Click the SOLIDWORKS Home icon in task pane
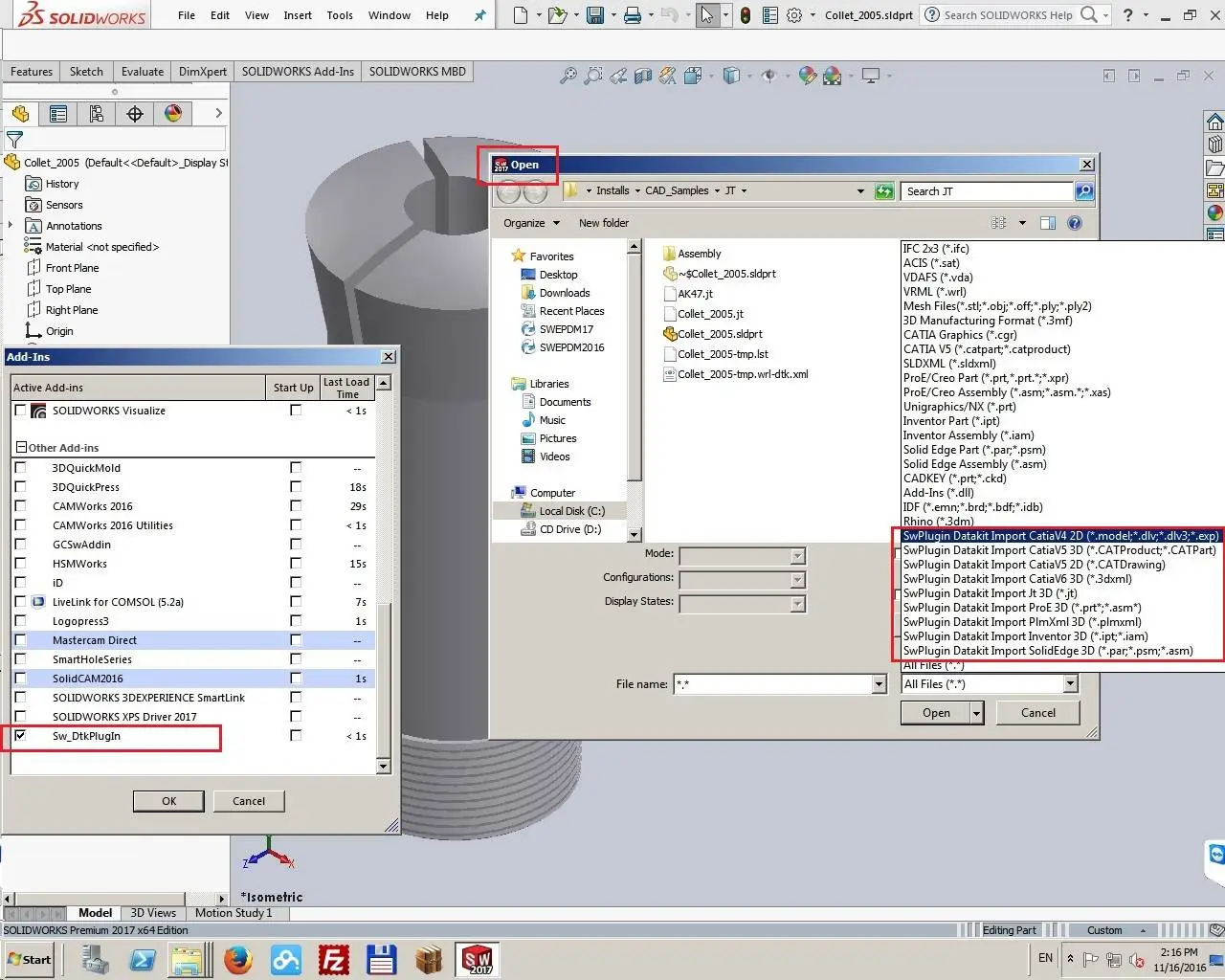The image size is (1225, 980). (x=1214, y=122)
